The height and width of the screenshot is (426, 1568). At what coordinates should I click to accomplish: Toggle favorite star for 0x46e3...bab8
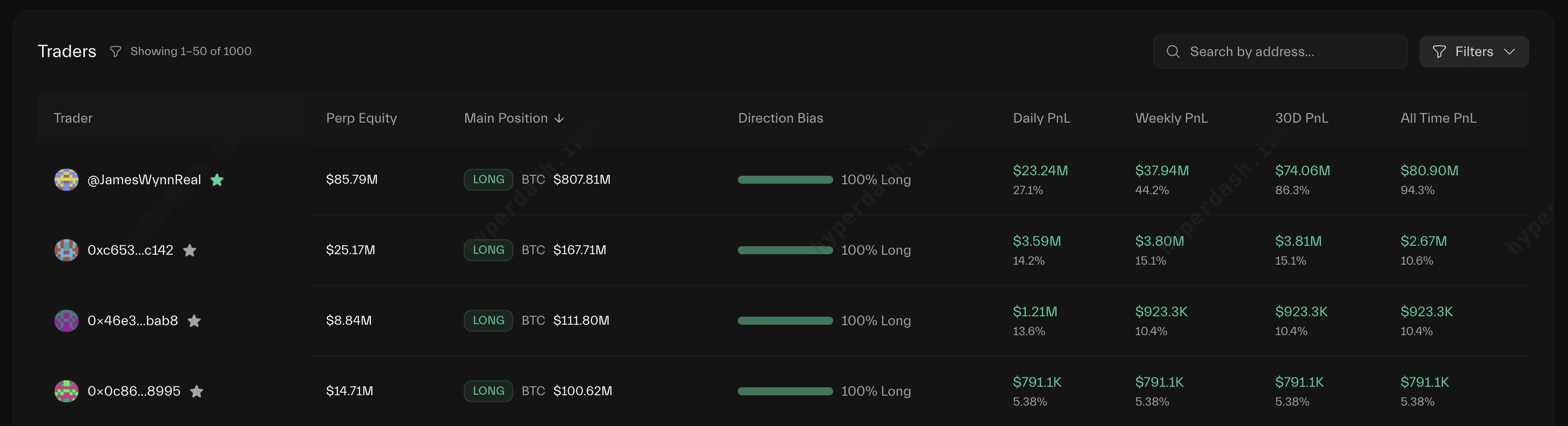point(194,321)
